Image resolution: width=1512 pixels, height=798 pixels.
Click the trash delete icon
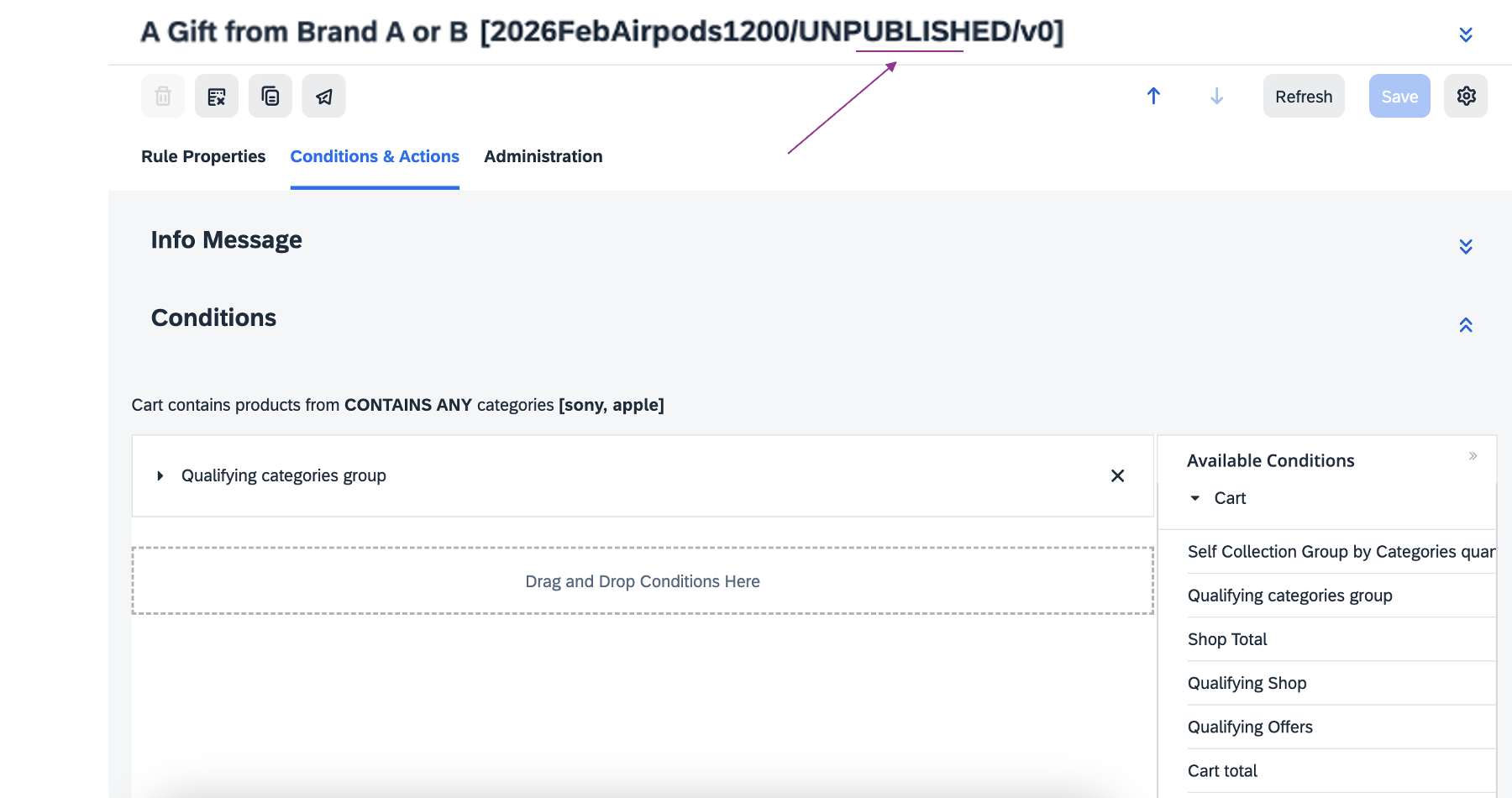point(163,97)
